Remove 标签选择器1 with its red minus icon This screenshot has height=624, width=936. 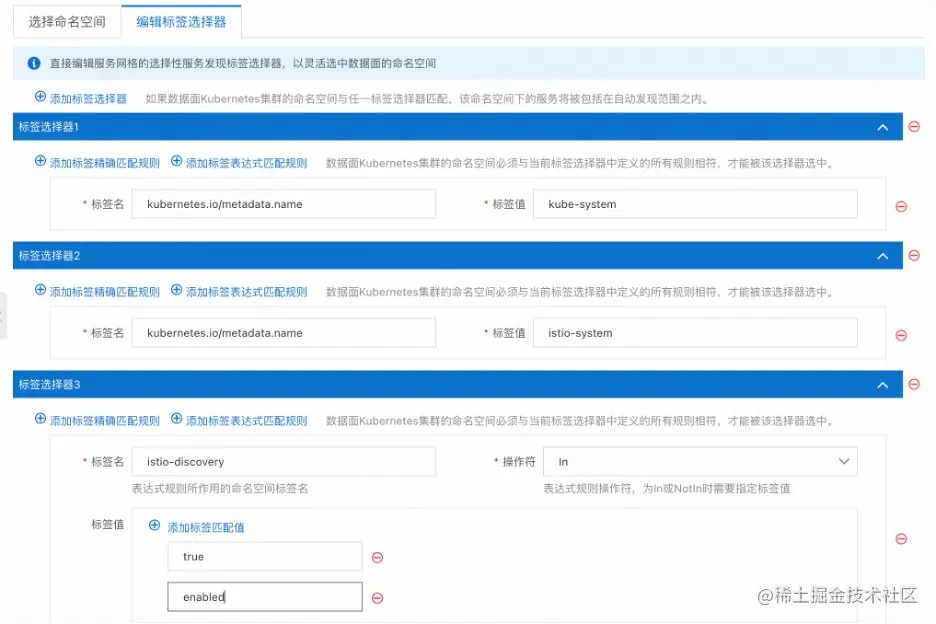click(x=914, y=127)
